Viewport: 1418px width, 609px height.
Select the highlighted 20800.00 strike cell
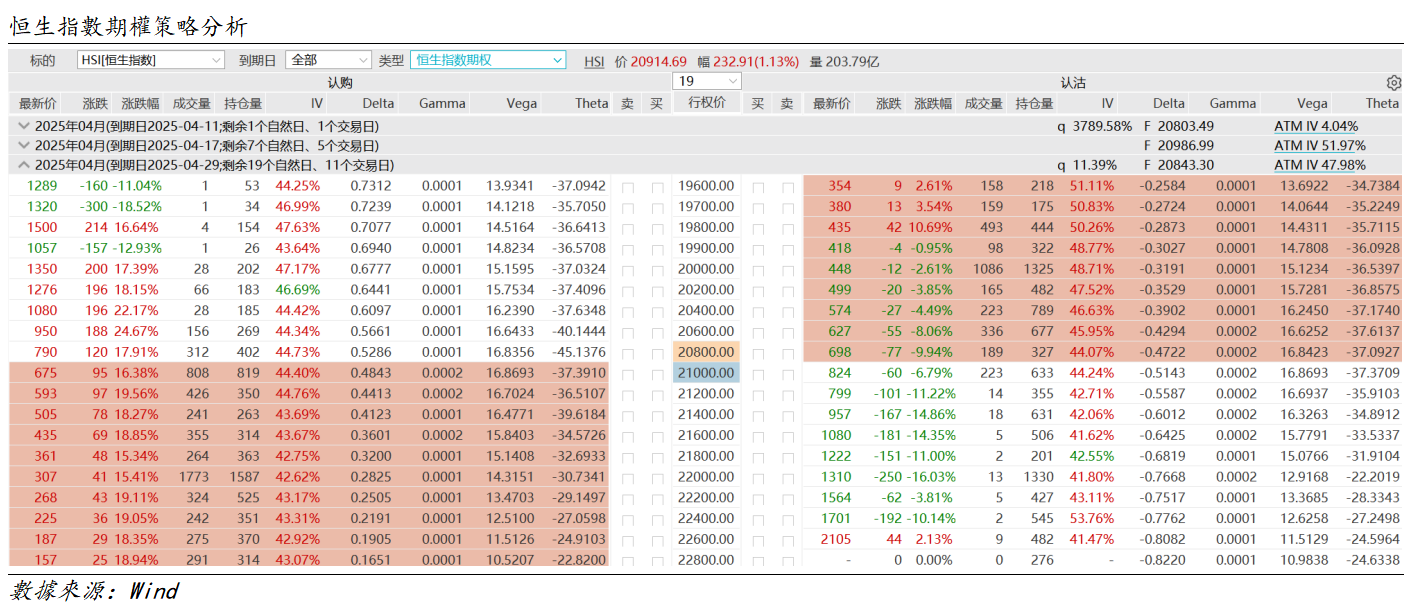(x=707, y=352)
